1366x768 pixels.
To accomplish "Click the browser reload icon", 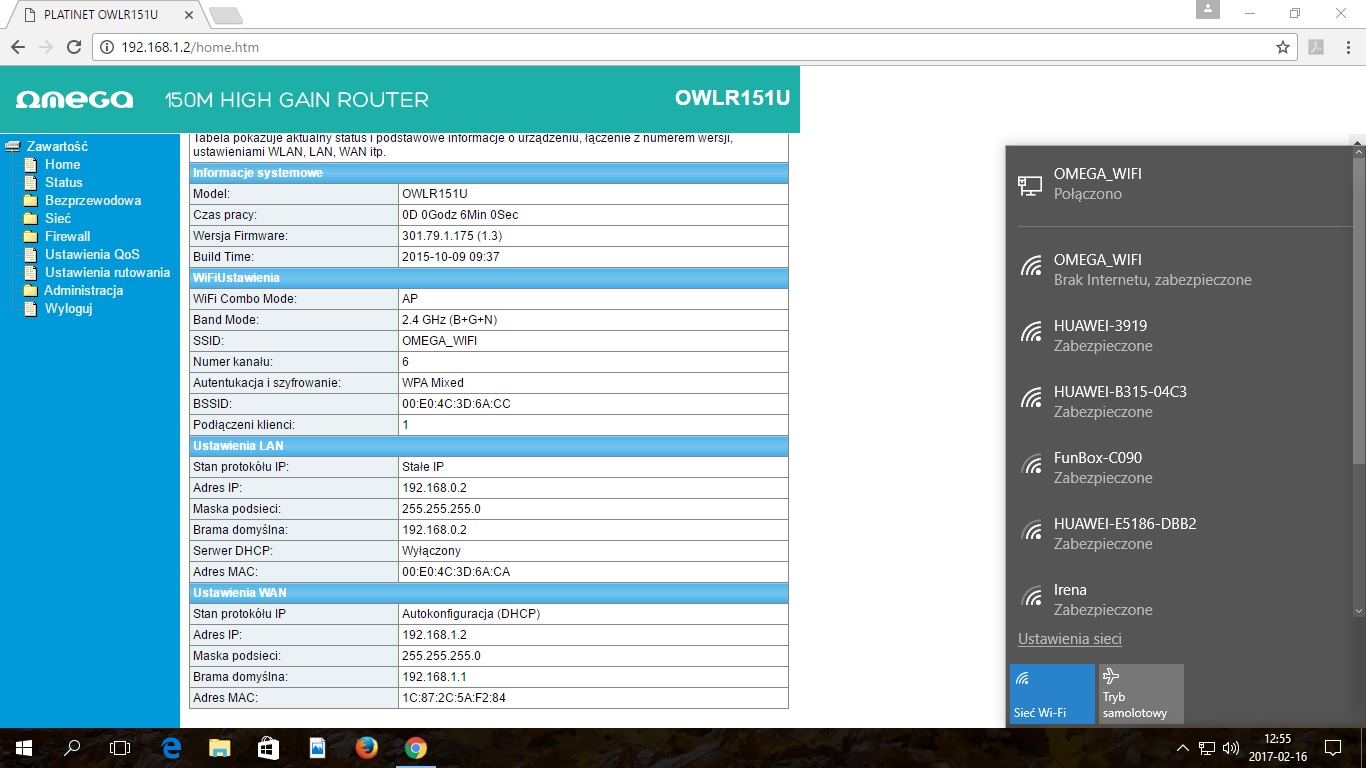I will (73, 47).
